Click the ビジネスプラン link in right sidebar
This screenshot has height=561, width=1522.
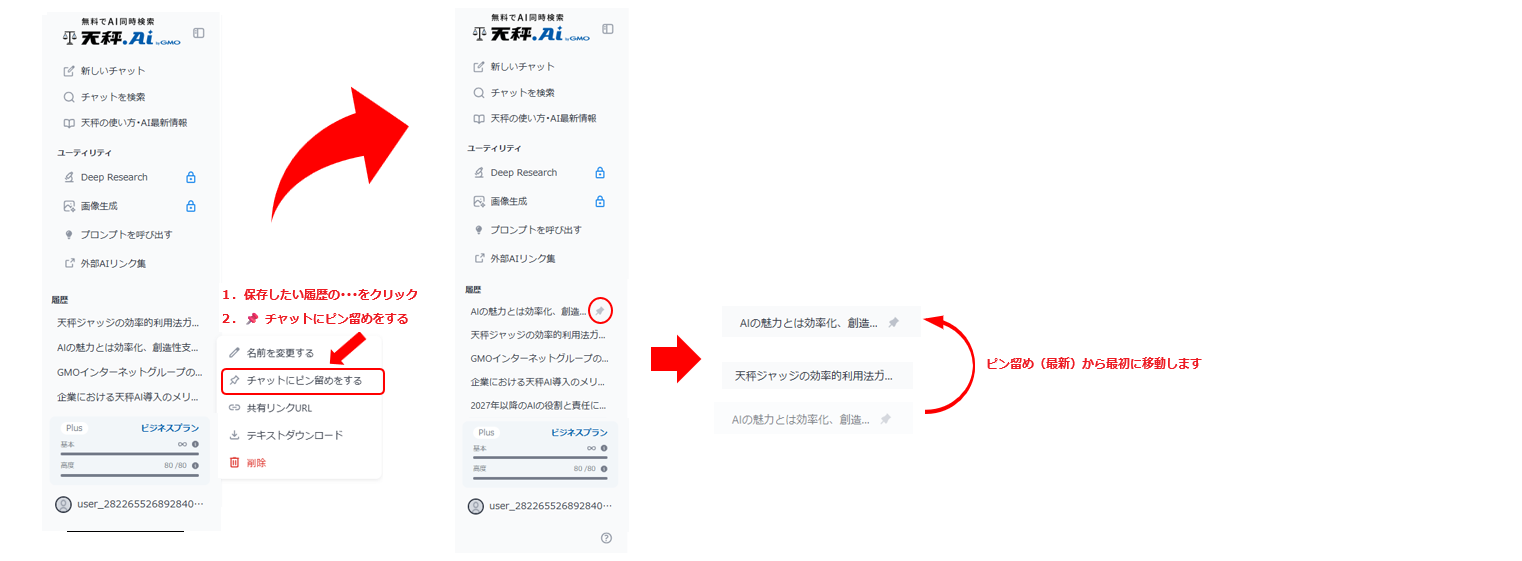579,433
